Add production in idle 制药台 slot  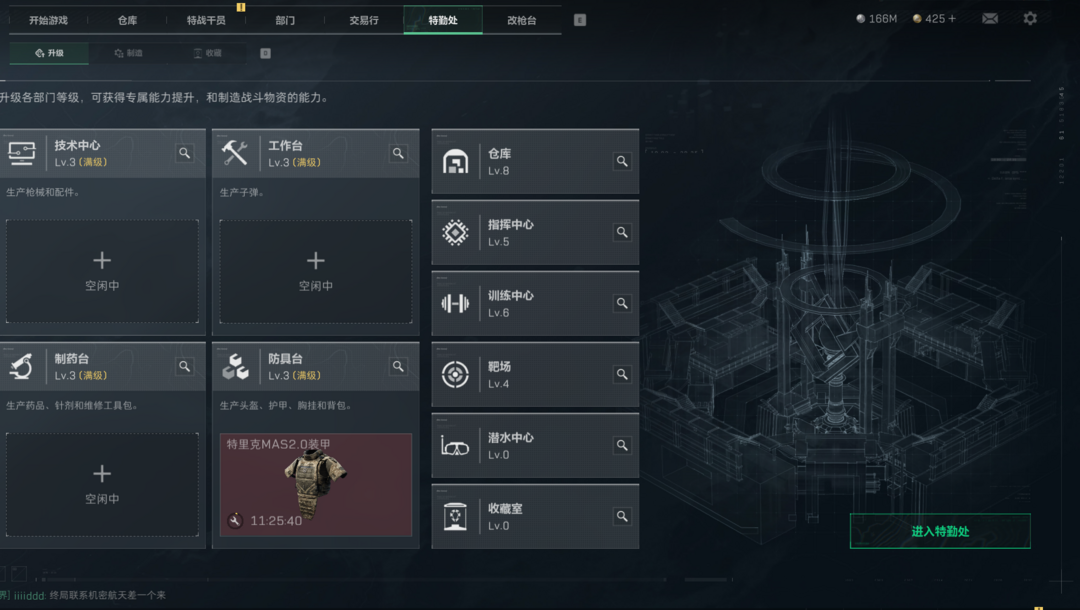pyautogui.click(x=102, y=485)
